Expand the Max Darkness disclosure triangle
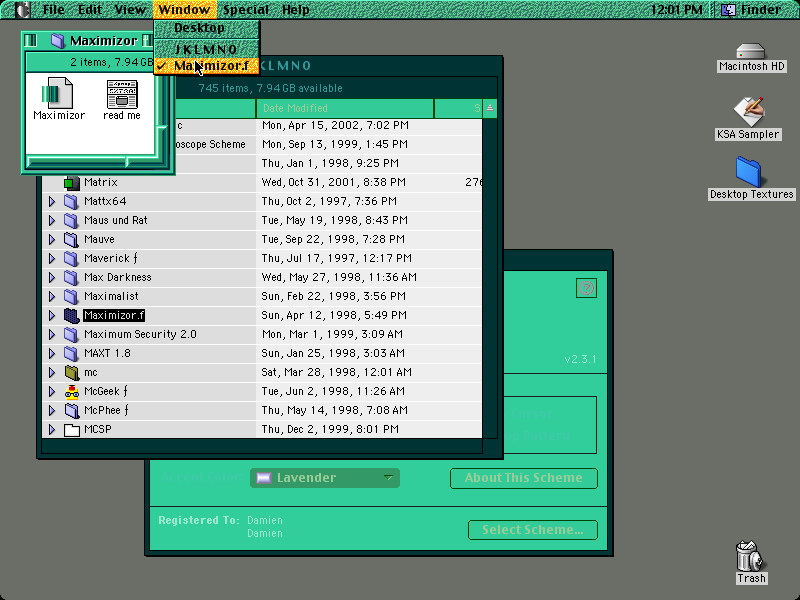Image resolution: width=800 pixels, height=600 pixels. click(x=52, y=277)
